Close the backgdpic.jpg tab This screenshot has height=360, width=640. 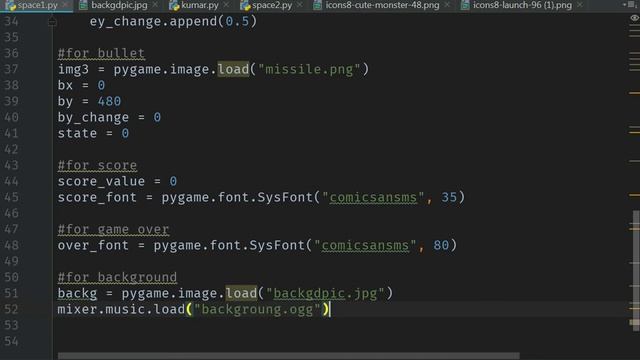pyautogui.click(x=155, y=5)
